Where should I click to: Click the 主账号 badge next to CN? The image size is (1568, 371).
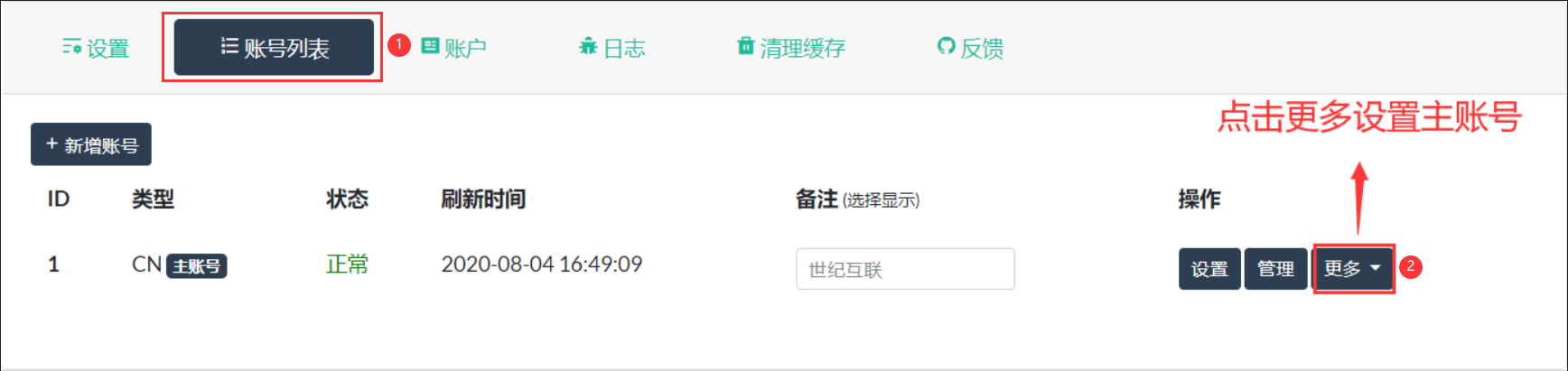click(197, 266)
